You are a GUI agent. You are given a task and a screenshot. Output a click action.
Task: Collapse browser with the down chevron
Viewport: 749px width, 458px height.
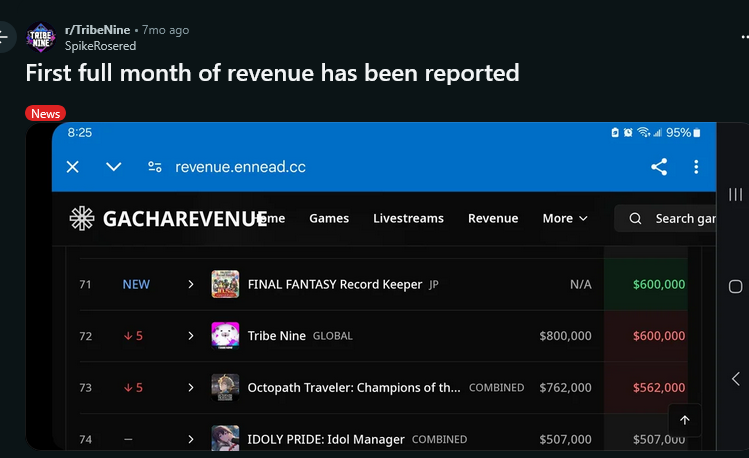tap(114, 167)
